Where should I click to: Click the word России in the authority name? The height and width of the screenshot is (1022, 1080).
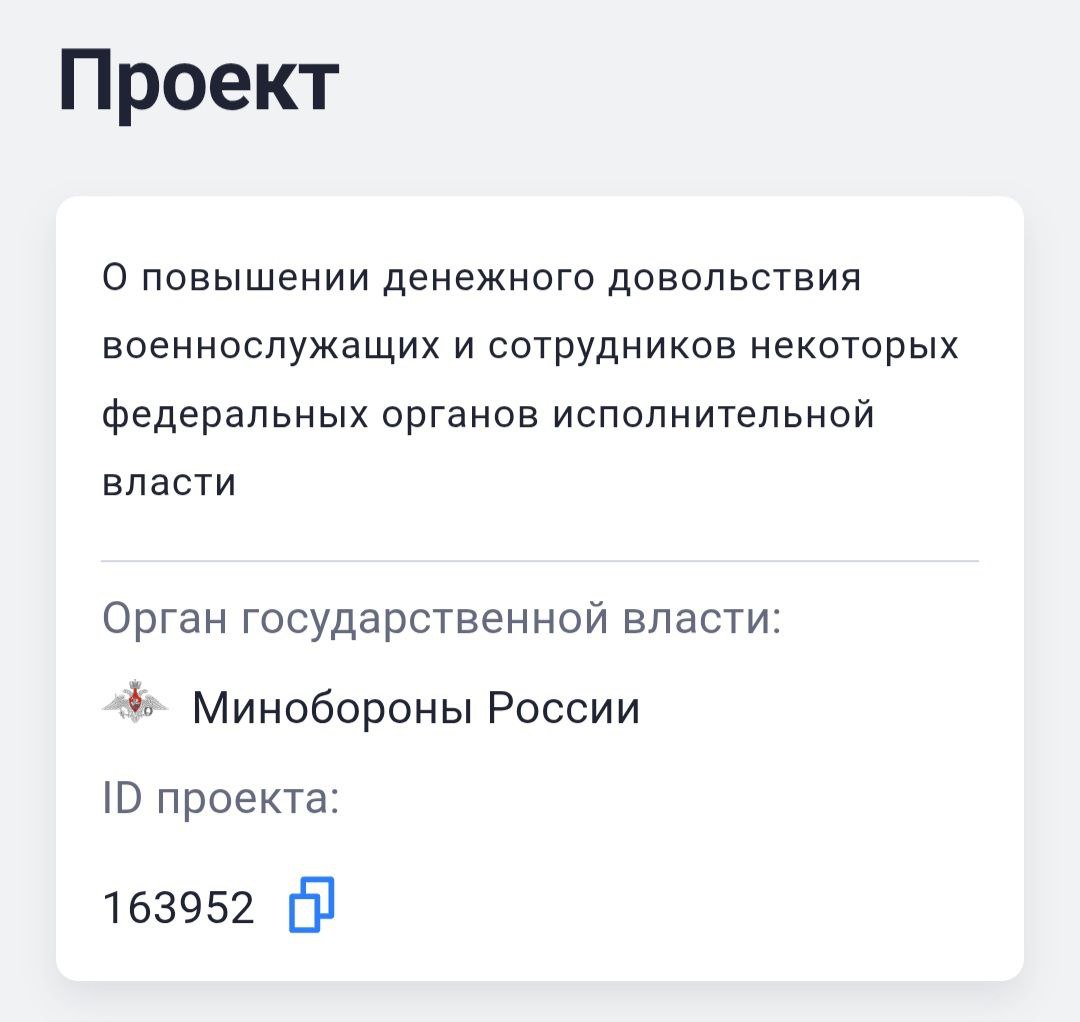tap(563, 709)
